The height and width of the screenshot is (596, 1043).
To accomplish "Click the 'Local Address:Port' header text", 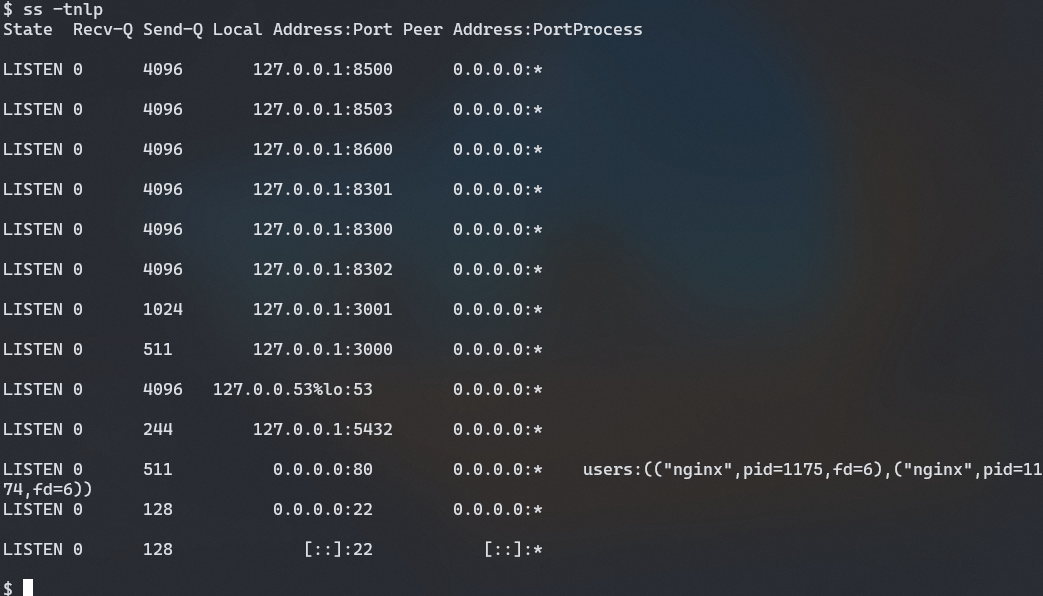I will coord(302,29).
